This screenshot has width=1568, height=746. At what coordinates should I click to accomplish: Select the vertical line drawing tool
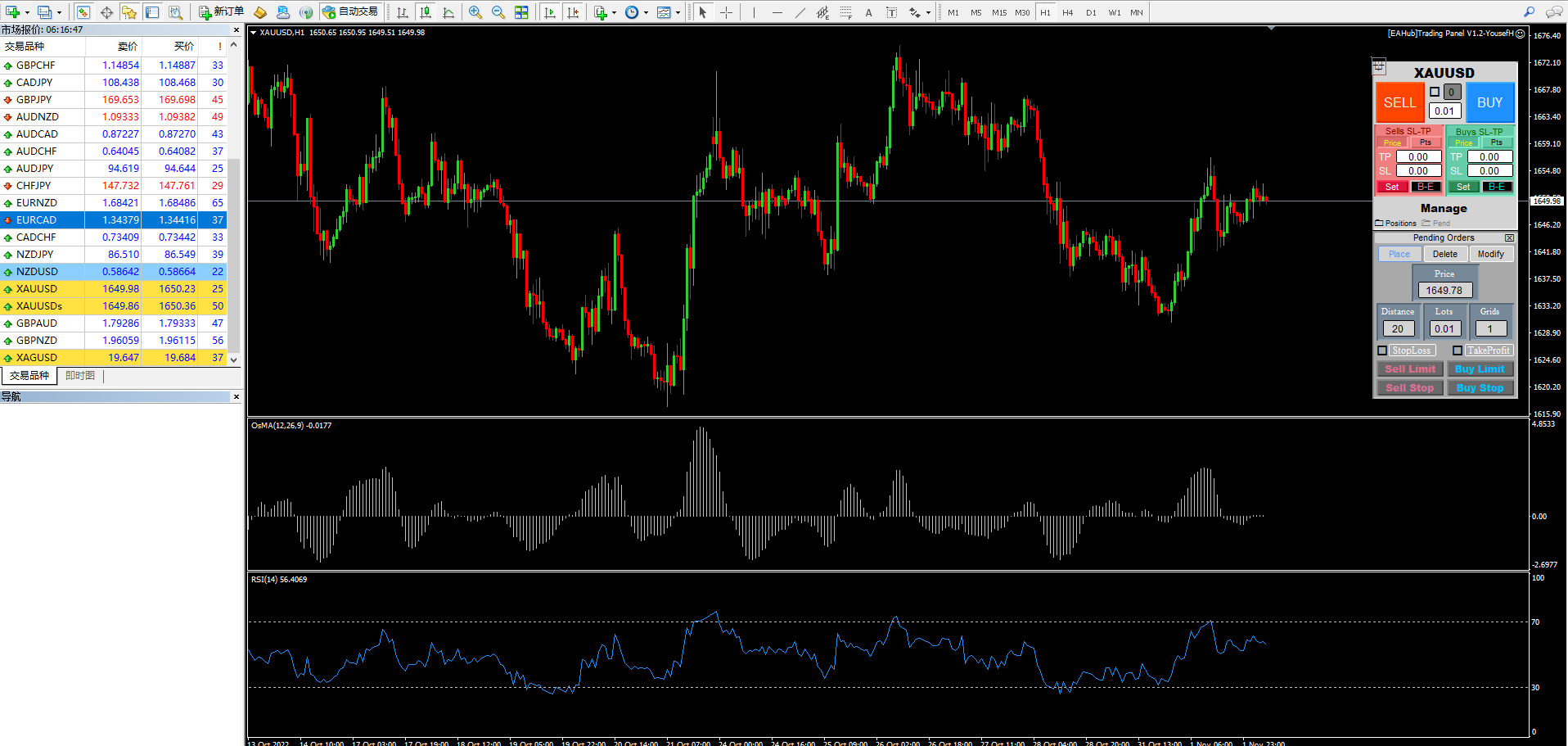click(754, 12)
